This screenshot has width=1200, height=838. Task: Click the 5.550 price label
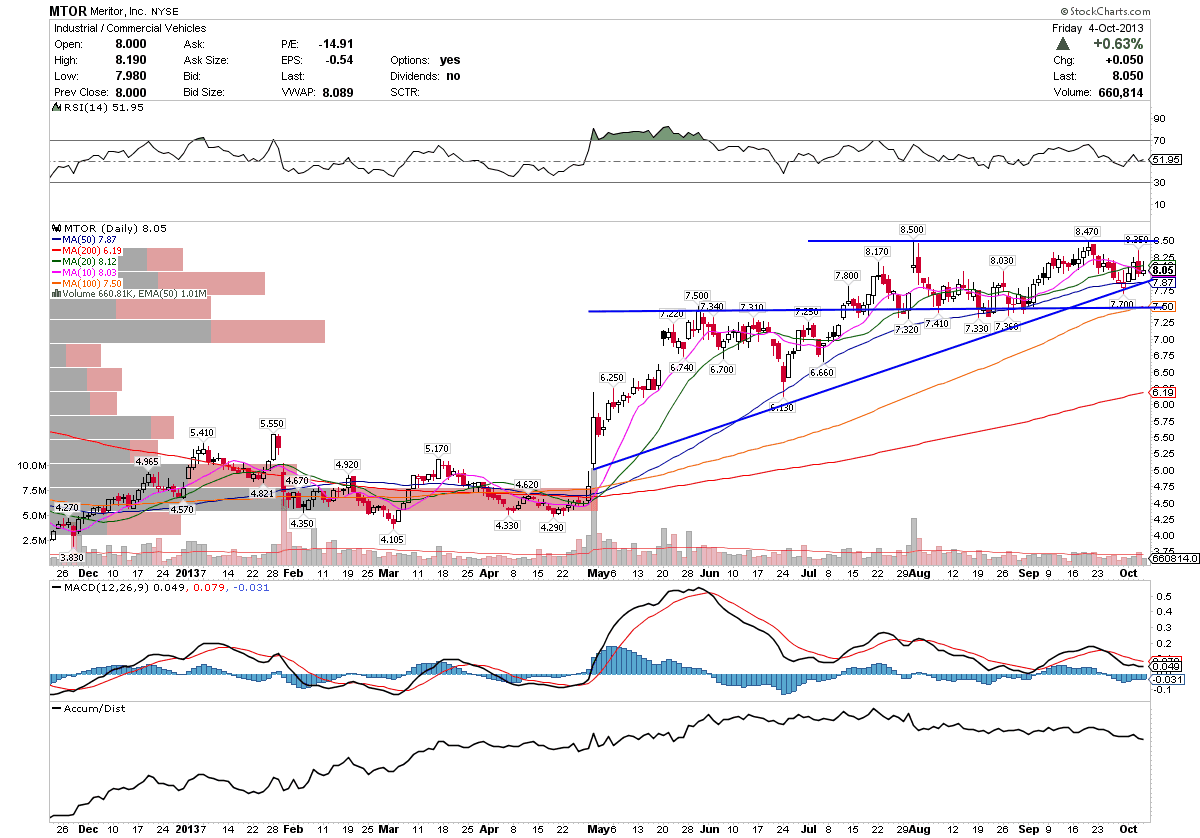271,424
